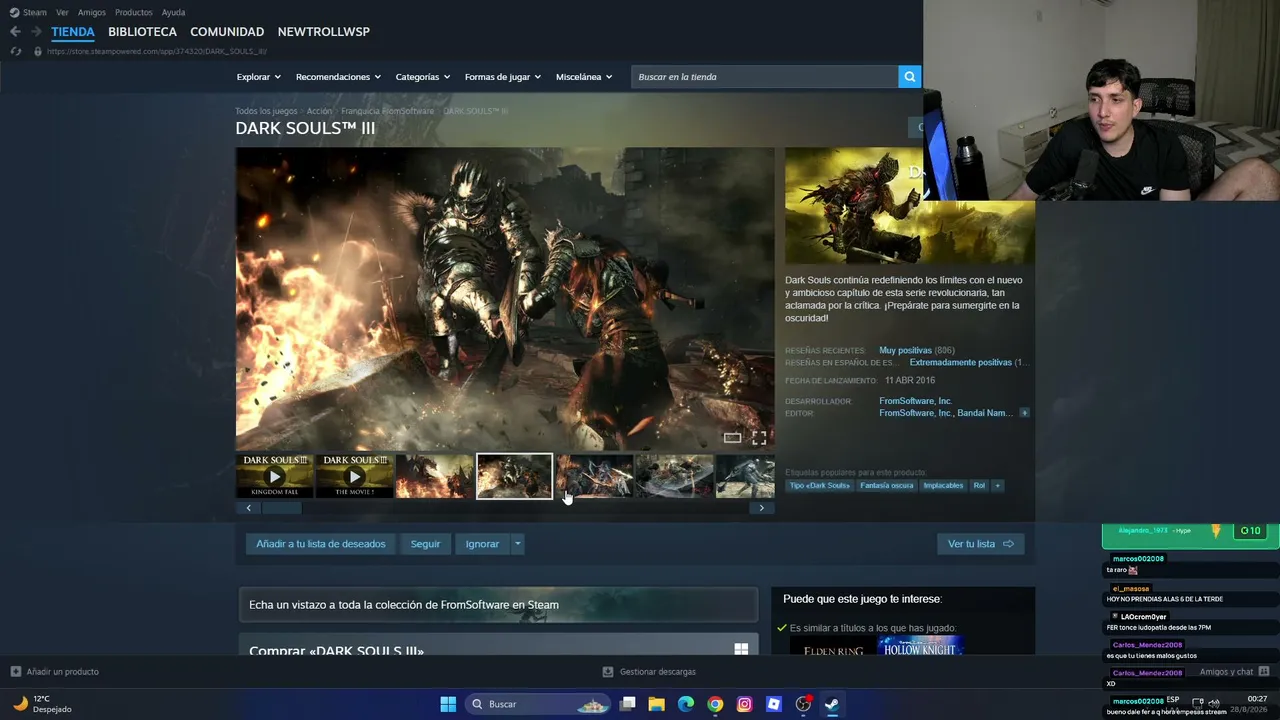This screenshot has height=720, width=1280.
Task: Open the FromSoftware collection banner
Action: pos(498,605)
